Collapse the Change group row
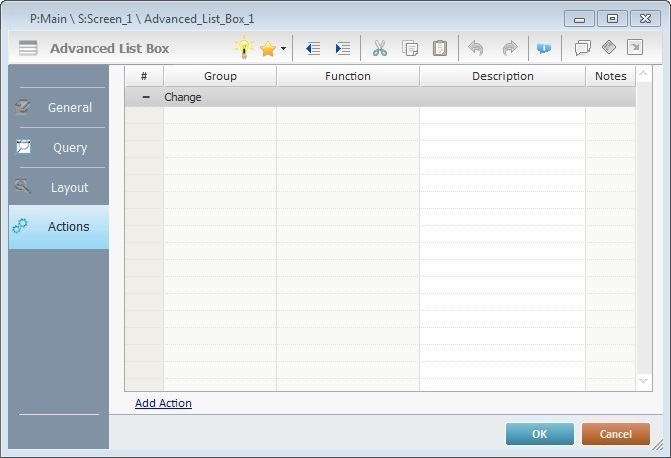 click(146, 97)
